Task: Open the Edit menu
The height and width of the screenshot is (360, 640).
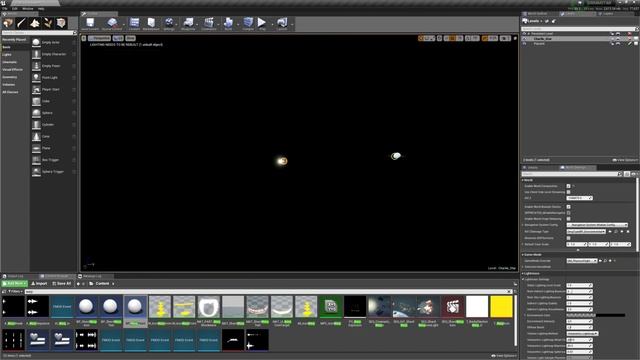Action: pyautogui.click(x=15, y=9)
